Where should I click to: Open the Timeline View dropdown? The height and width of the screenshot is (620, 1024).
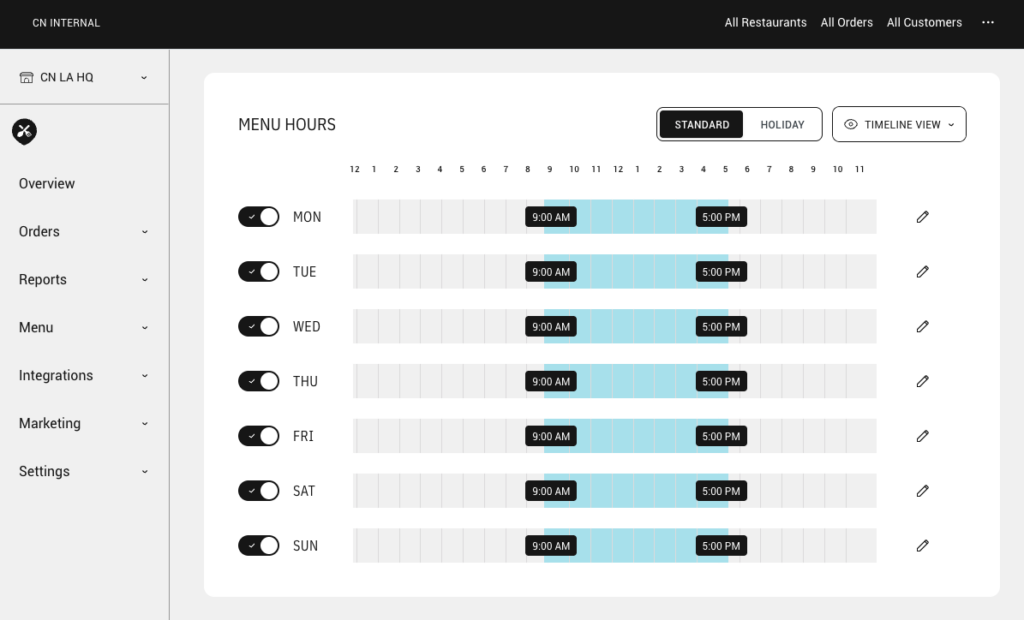tap(899, 125)
